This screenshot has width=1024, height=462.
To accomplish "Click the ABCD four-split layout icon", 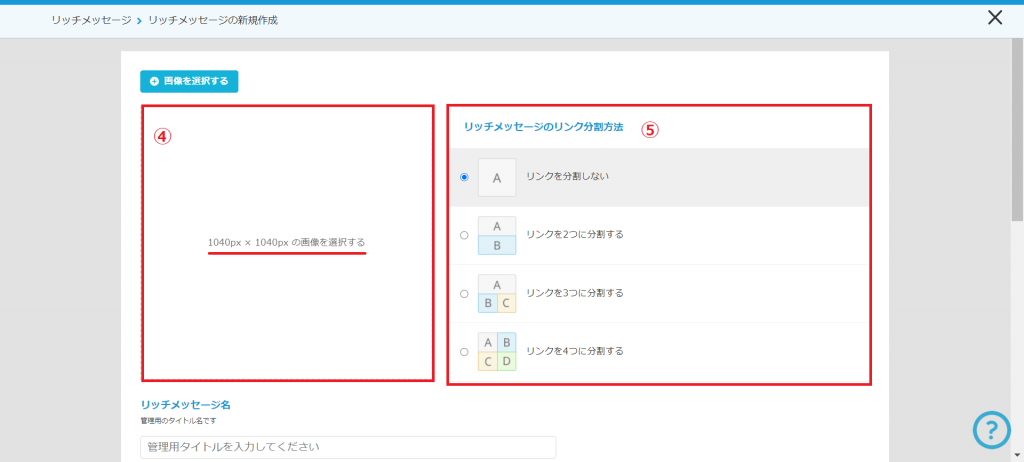I will [x=497, y=351].
